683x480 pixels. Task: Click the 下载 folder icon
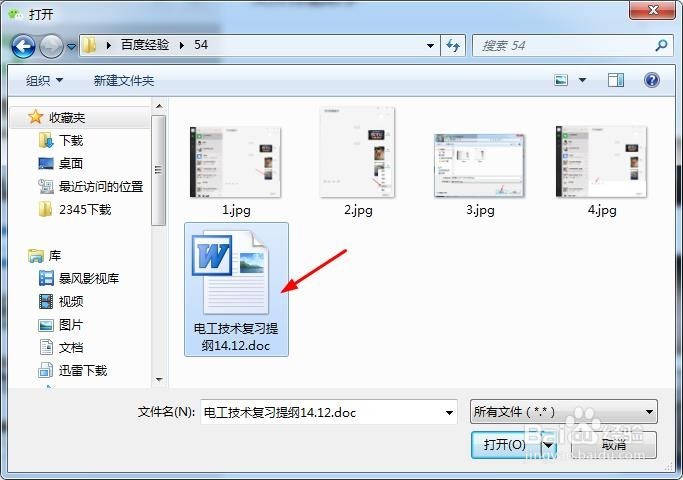(x=46, y=140)
